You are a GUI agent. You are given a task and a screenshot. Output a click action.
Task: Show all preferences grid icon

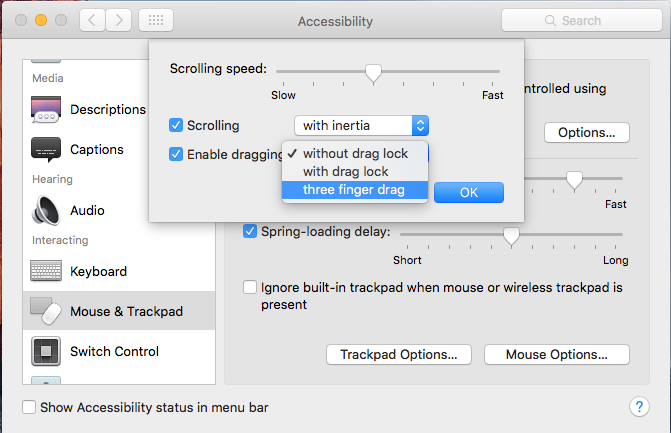(156, 20)
